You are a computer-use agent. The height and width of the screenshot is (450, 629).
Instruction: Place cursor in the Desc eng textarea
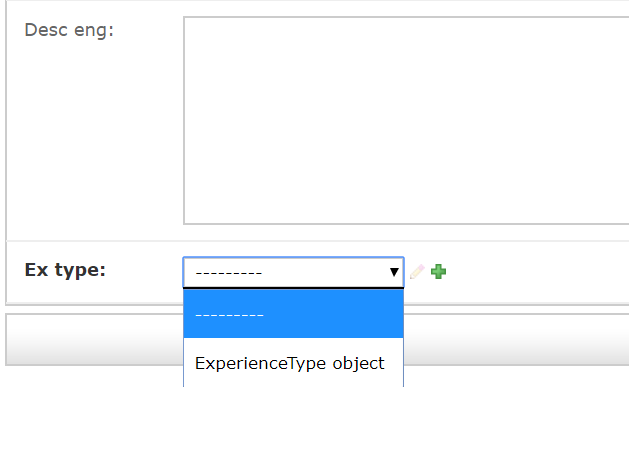(406, 120)
